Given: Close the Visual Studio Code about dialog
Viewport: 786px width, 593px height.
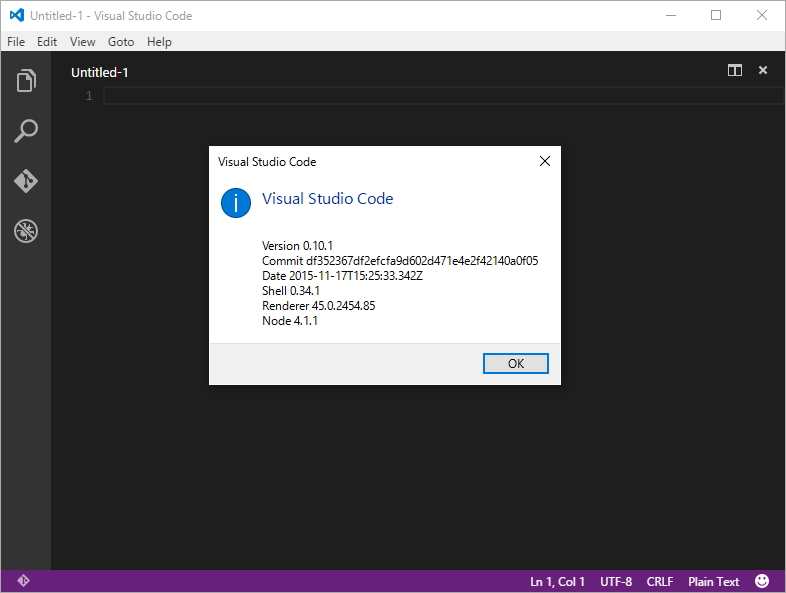Looking at the screenshot, I should coord(545,161).
